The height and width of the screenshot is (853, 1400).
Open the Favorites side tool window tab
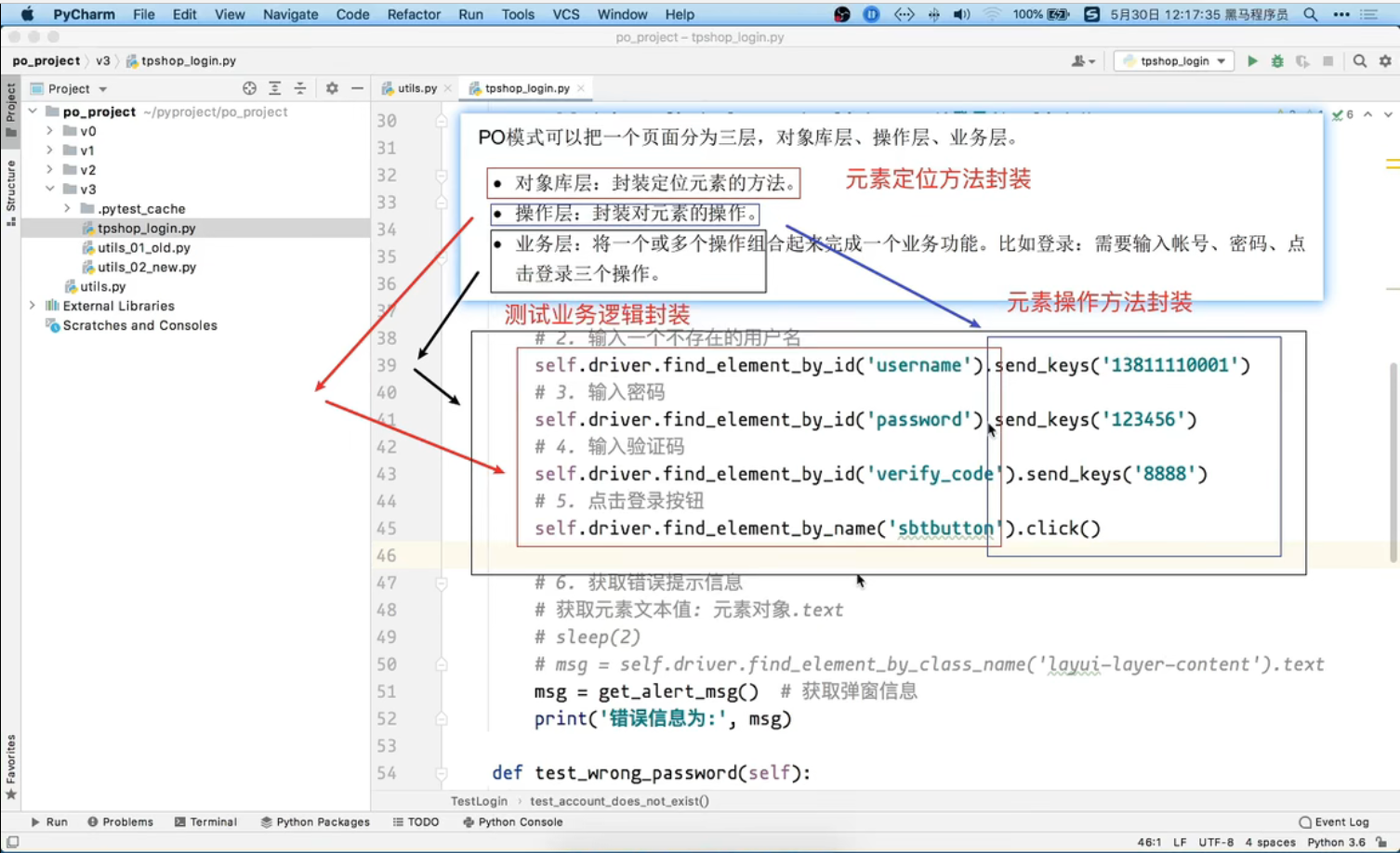coord(11,767)
